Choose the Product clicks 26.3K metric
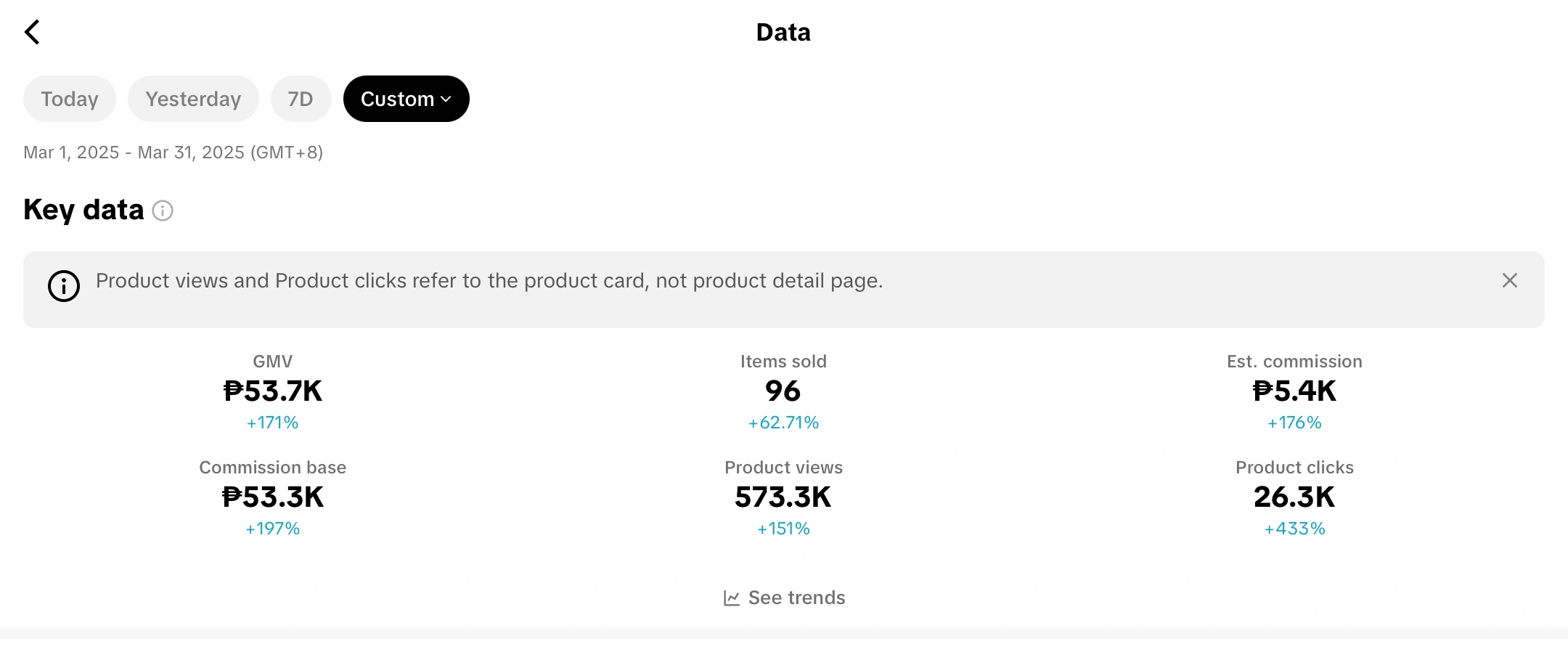 coord(1294,497)
